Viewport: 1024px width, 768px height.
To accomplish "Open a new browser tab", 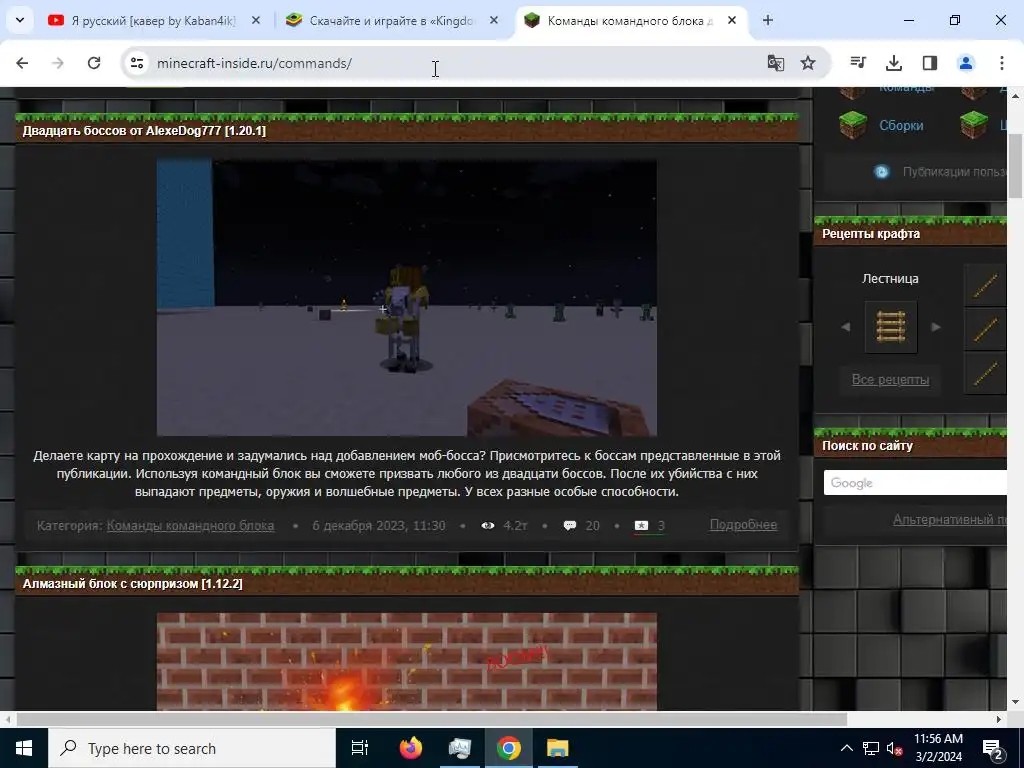I will tap(768, 20).
